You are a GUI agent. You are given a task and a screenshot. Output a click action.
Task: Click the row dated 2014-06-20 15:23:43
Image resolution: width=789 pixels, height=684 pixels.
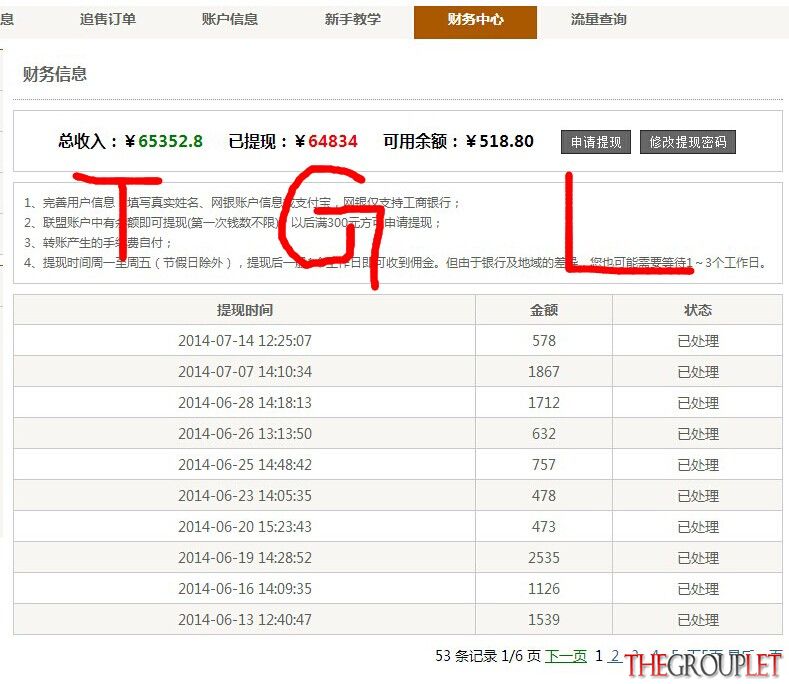pos(398,526)
